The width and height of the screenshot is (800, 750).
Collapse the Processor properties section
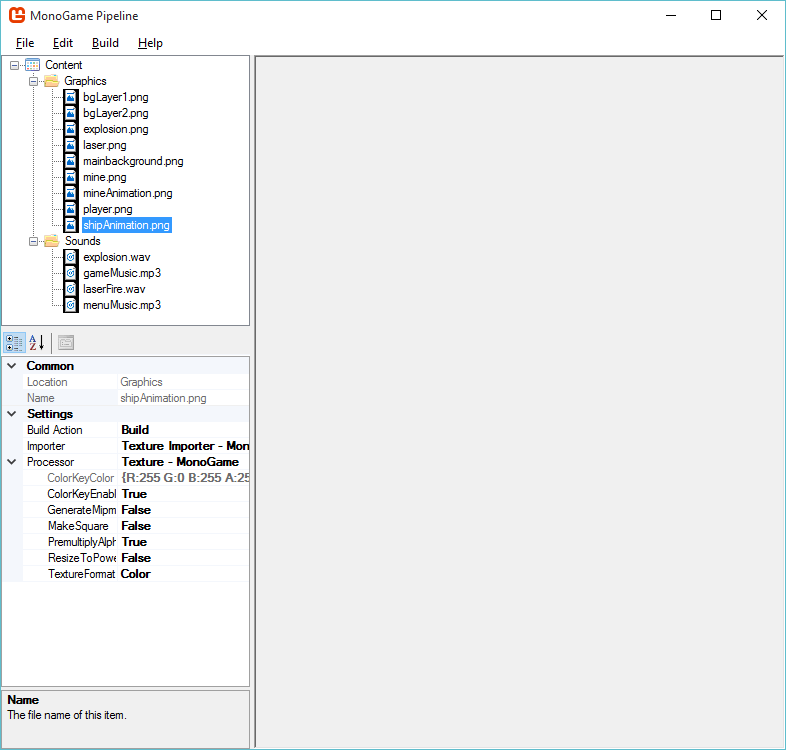coord(10,461)
